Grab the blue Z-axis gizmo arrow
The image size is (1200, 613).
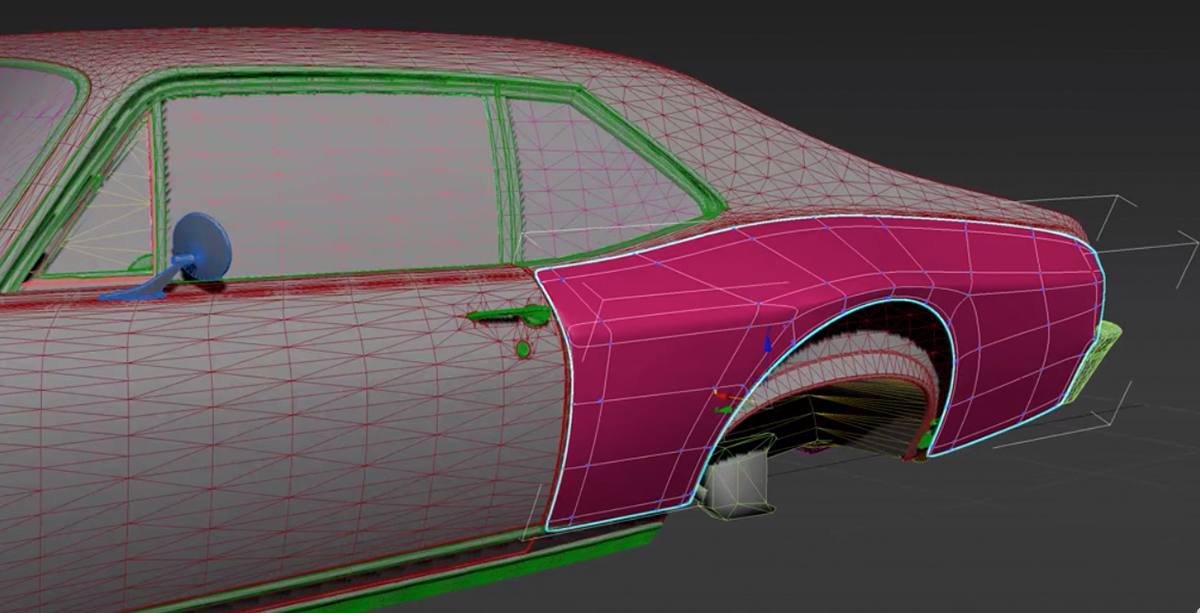767,343
